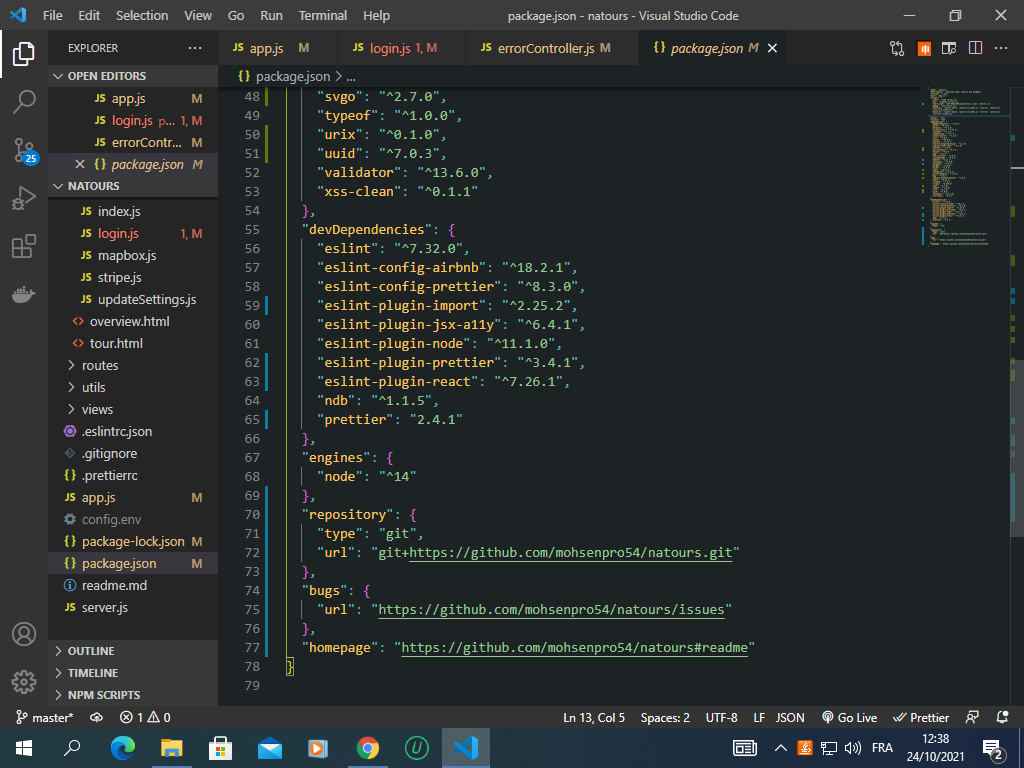The width and height of the screenshot is (1024, 768).
Task: Click the orange extension icon in editor toolbar
Action: coord(923,48)
